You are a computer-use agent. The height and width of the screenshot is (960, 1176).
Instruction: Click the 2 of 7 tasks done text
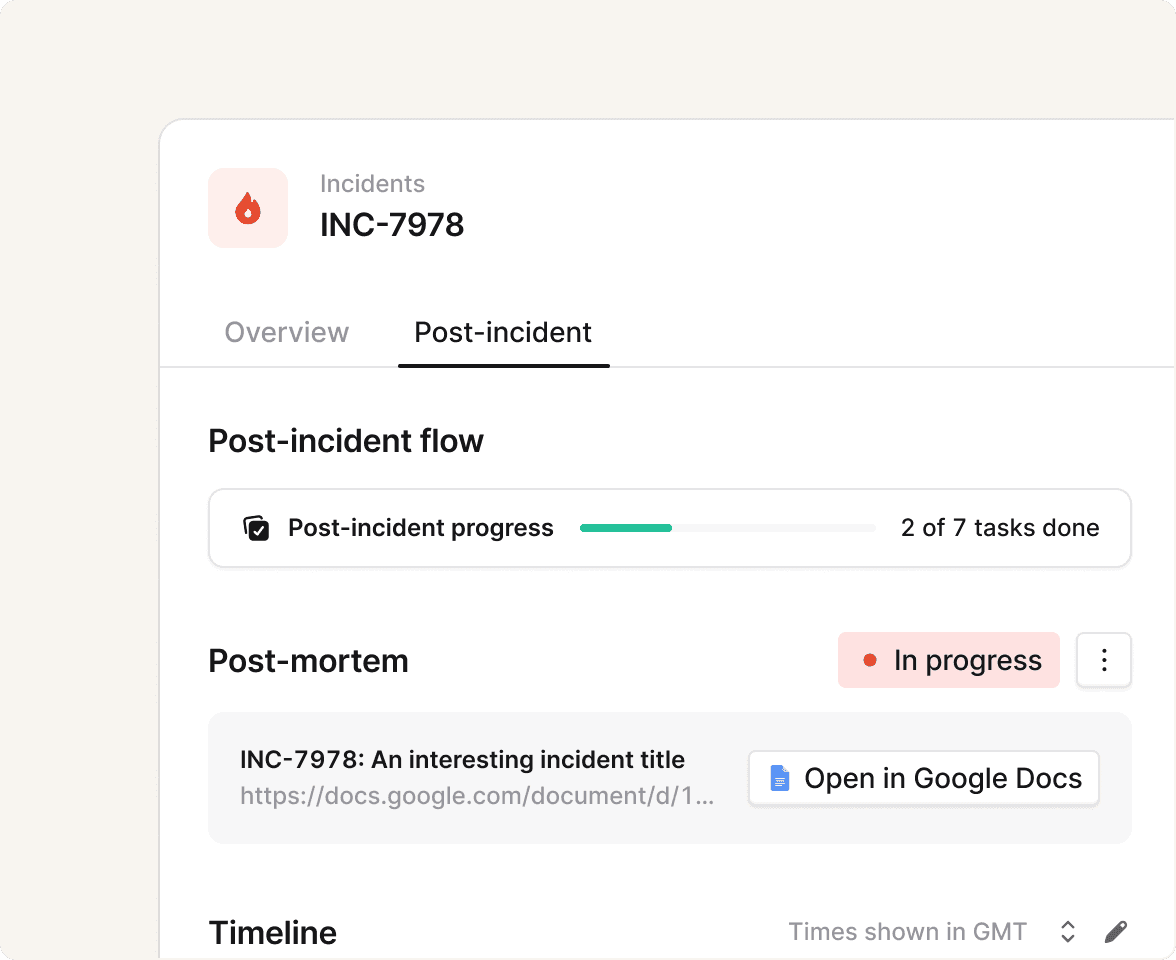pos(1000,528)
